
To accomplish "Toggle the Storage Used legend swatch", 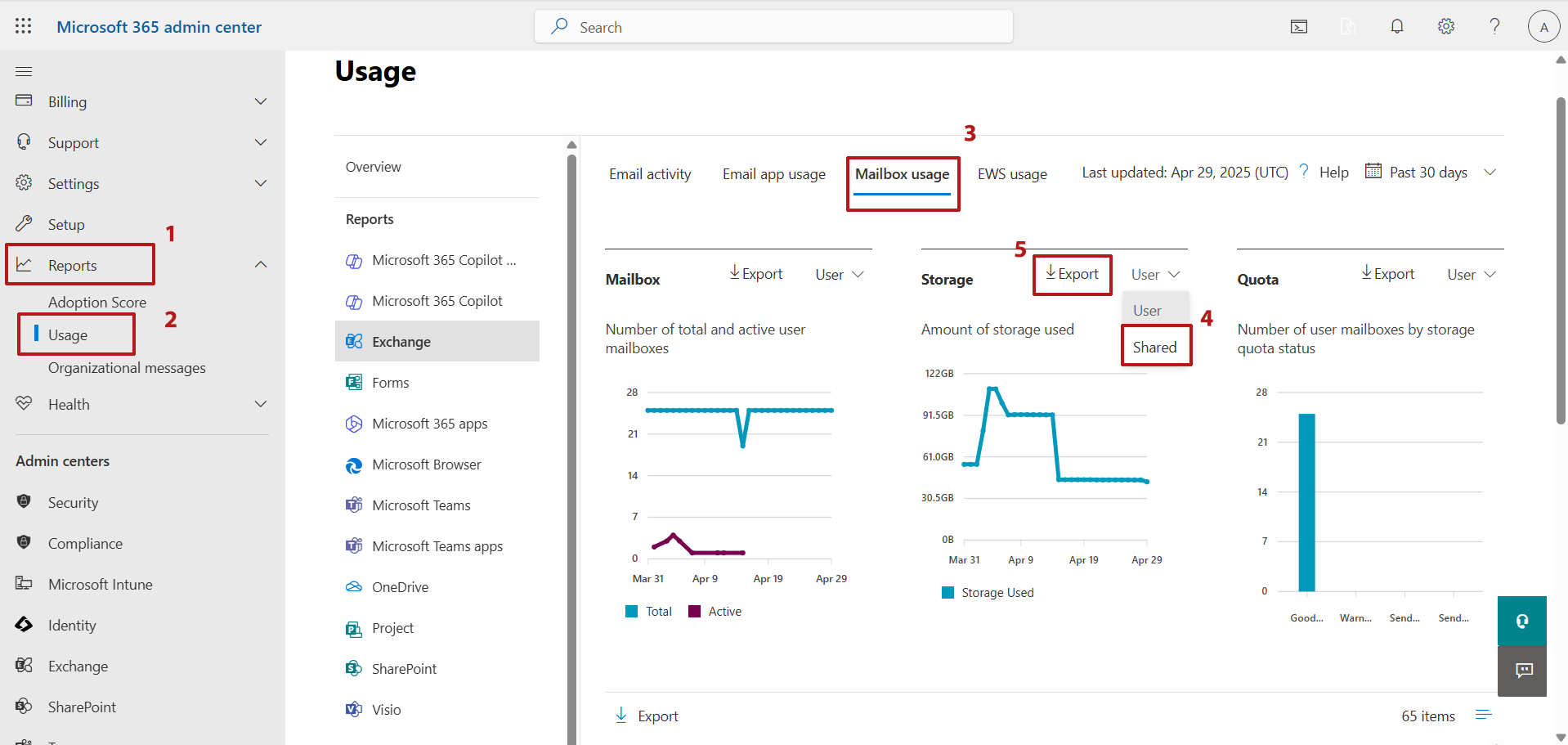I will click(948, 593).
